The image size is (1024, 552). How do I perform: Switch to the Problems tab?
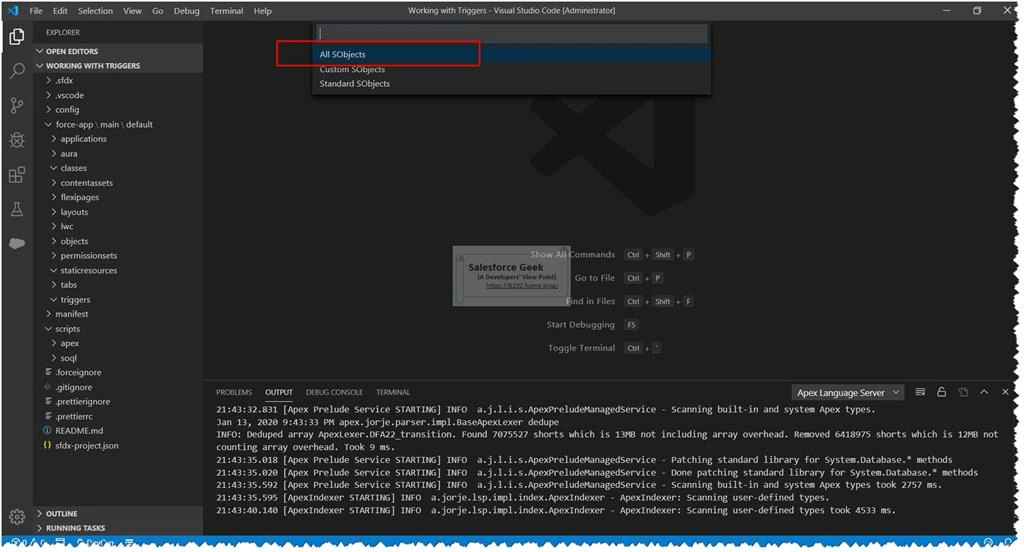[x=234, y=392]
